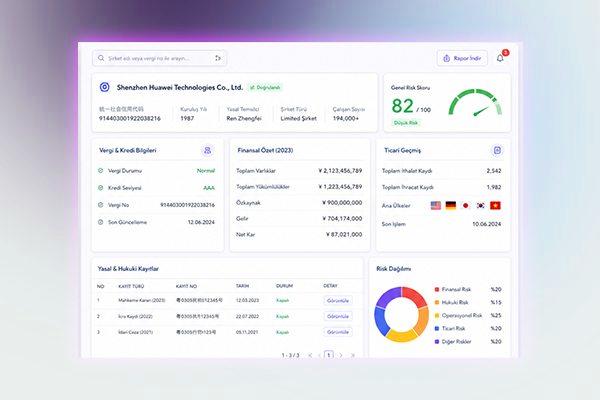Go to next page in records pagination
Image resolution: width=600 pixels, height=400 pixels.
coord(341,355)
